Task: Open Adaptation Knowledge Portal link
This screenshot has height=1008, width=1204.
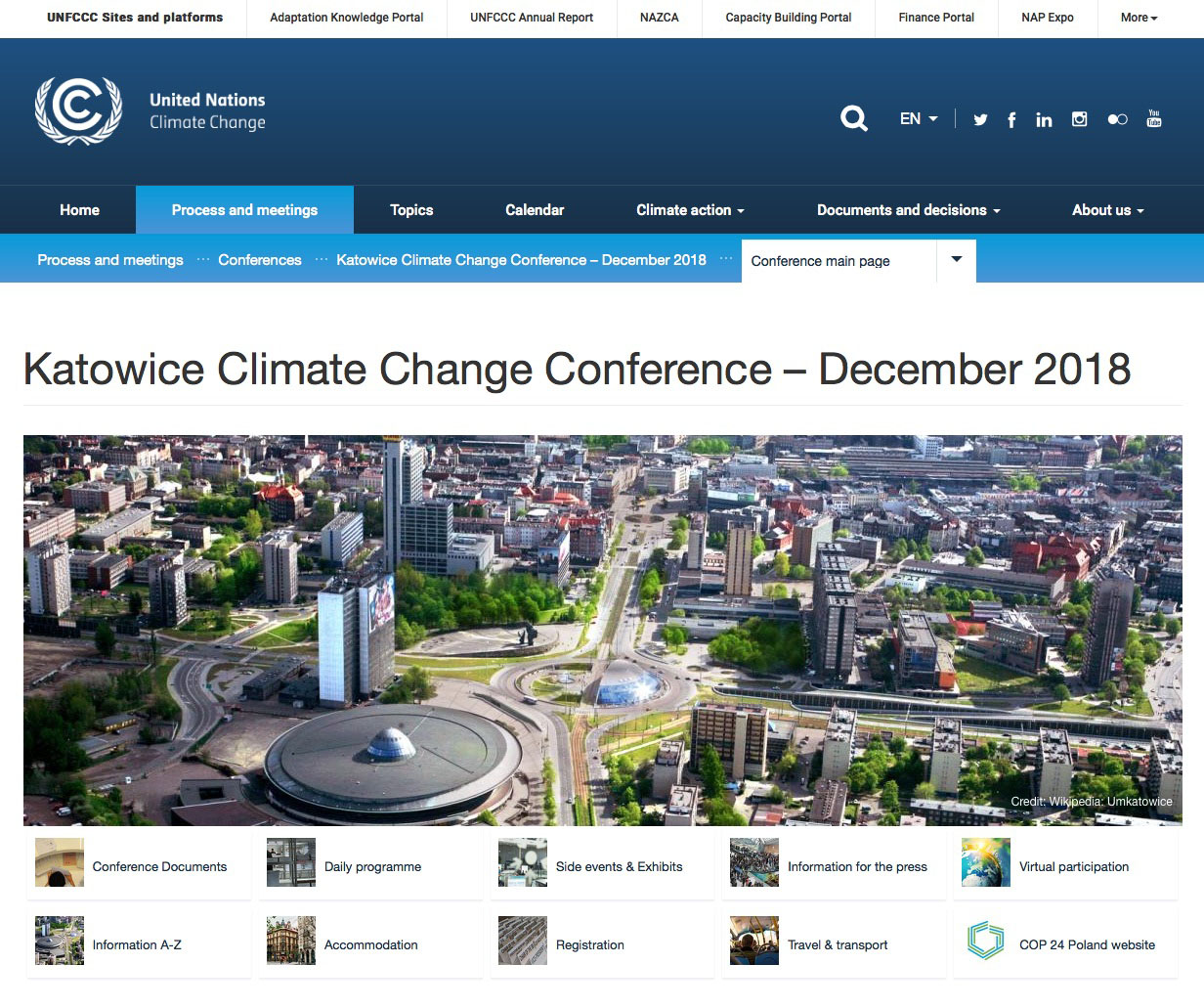Action: 347,18
